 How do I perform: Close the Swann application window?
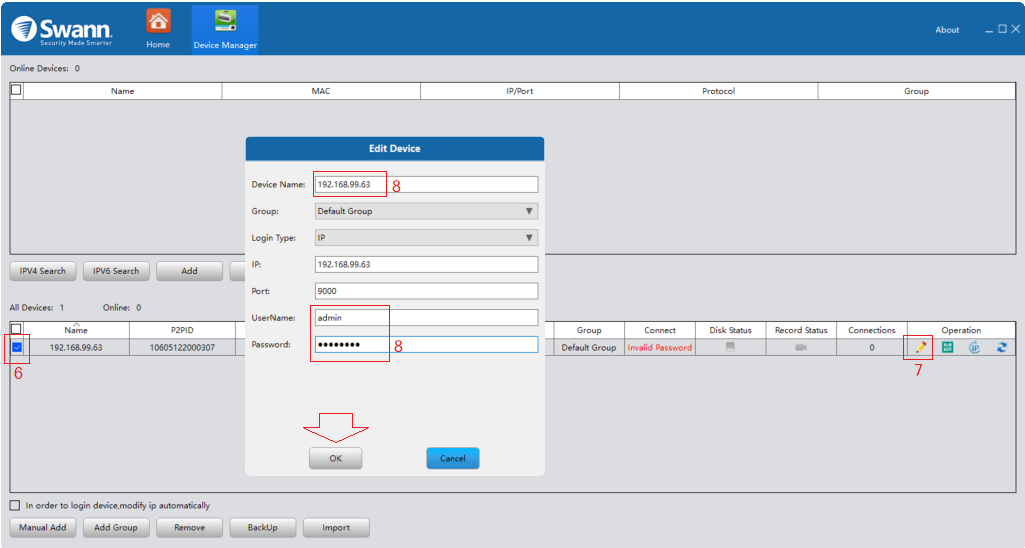pos(1015,29)
